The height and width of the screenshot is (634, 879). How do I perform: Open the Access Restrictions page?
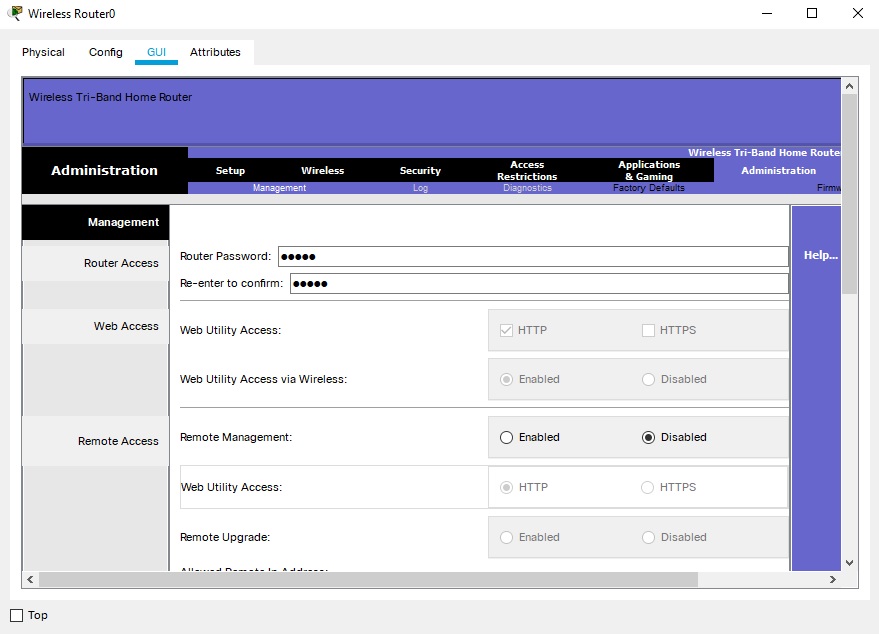[x=527, y=170]
